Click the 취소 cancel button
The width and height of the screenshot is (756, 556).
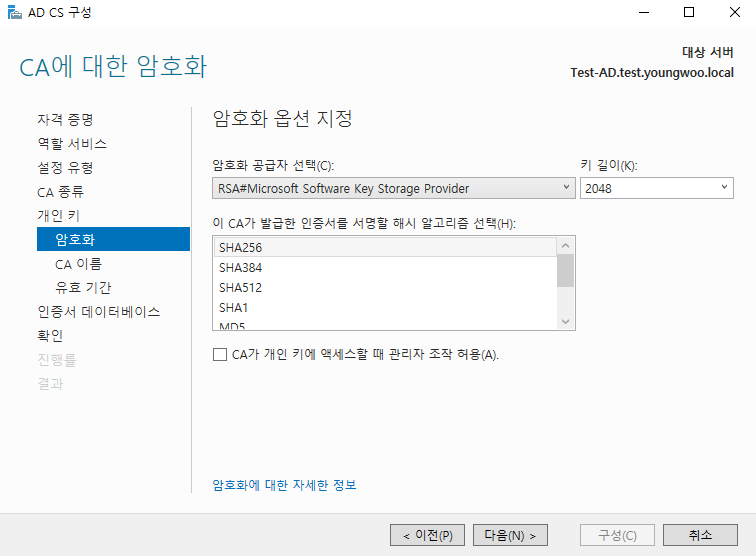click(x=700, y=535)
